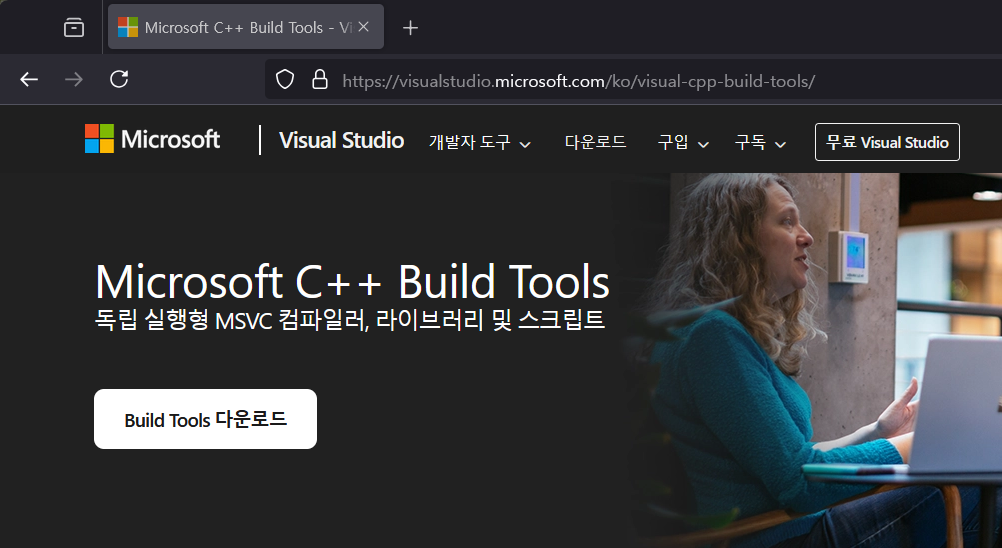
Task: Go to the 다운로드 page
Action: click(595, 142)
